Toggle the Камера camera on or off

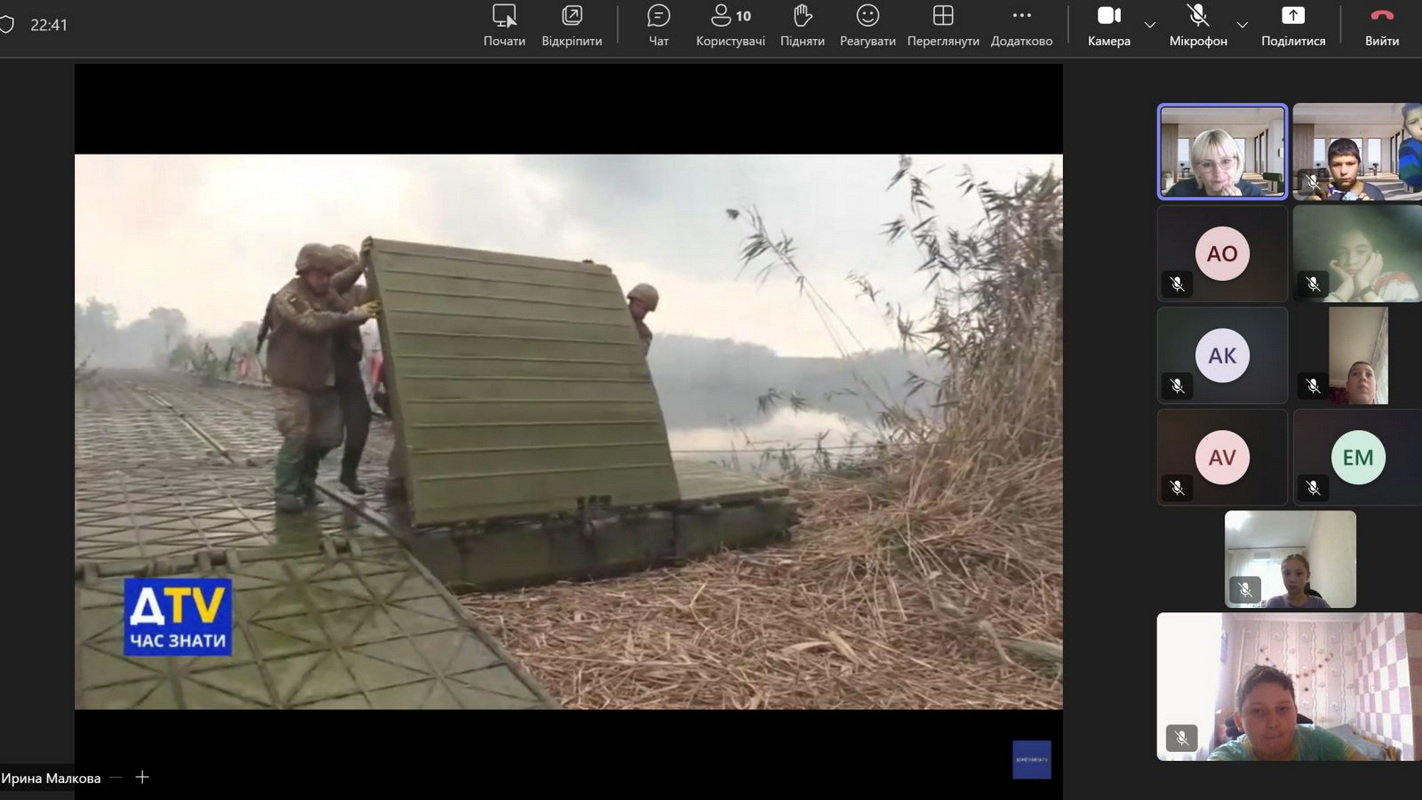click(1108, 26)
